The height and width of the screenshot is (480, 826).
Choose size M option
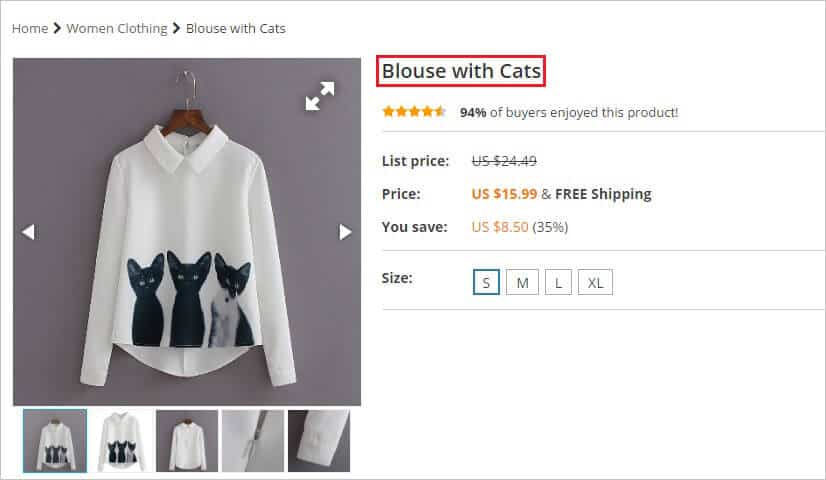point(522,282)
